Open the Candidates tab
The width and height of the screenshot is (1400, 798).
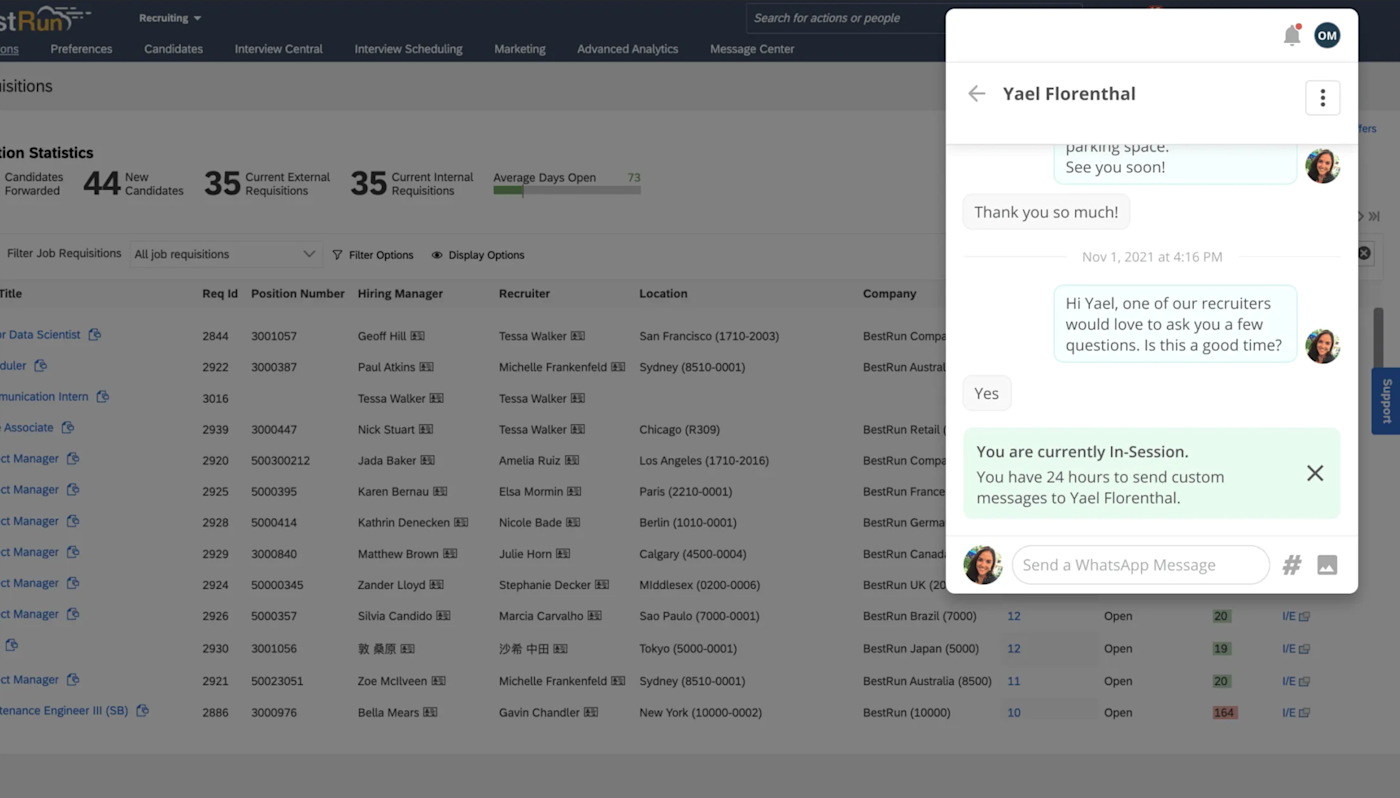[173, 49]
